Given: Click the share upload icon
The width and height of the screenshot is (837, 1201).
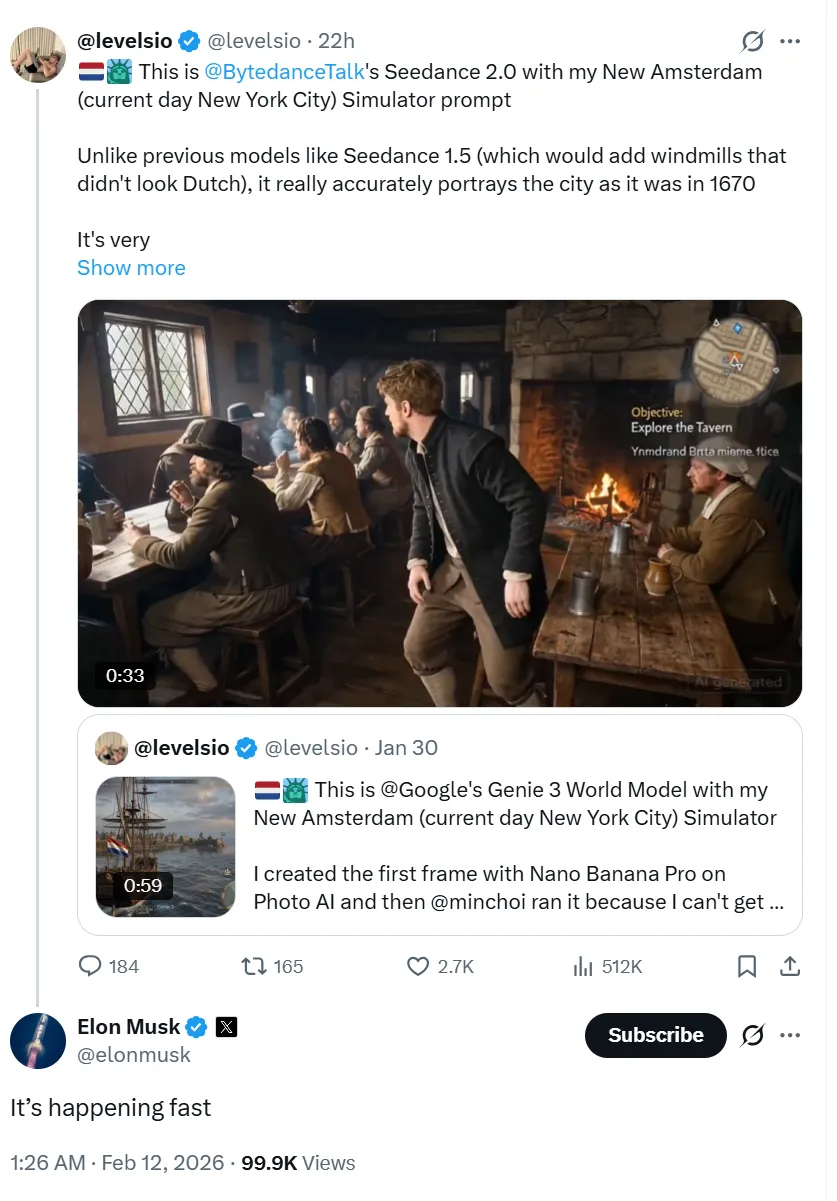Looking at the screenshot, I should coord(789,966).
